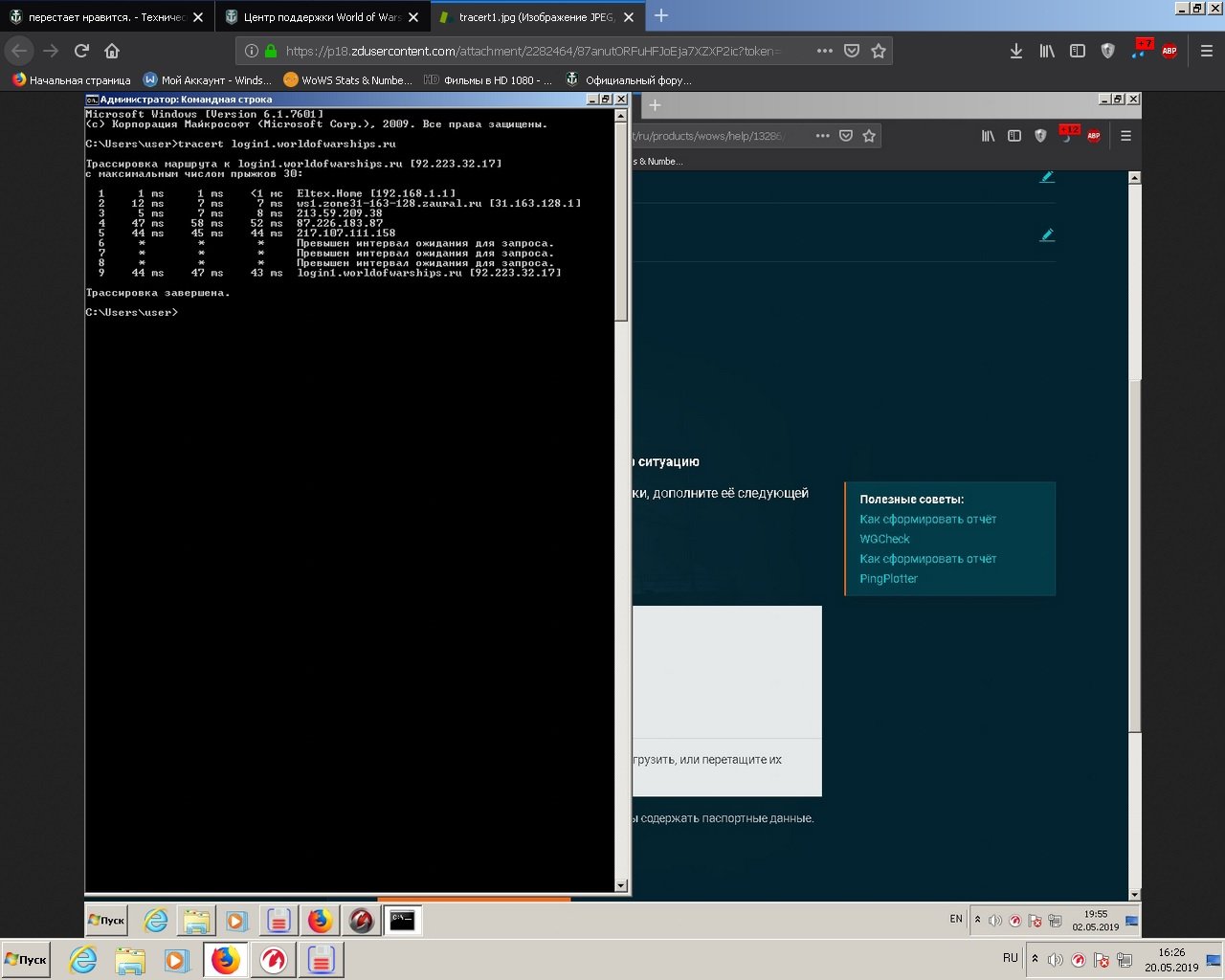Viewport: 1225px width, 980px height.
Task: Reload page with the refresh icon
Action: [82, 51]
